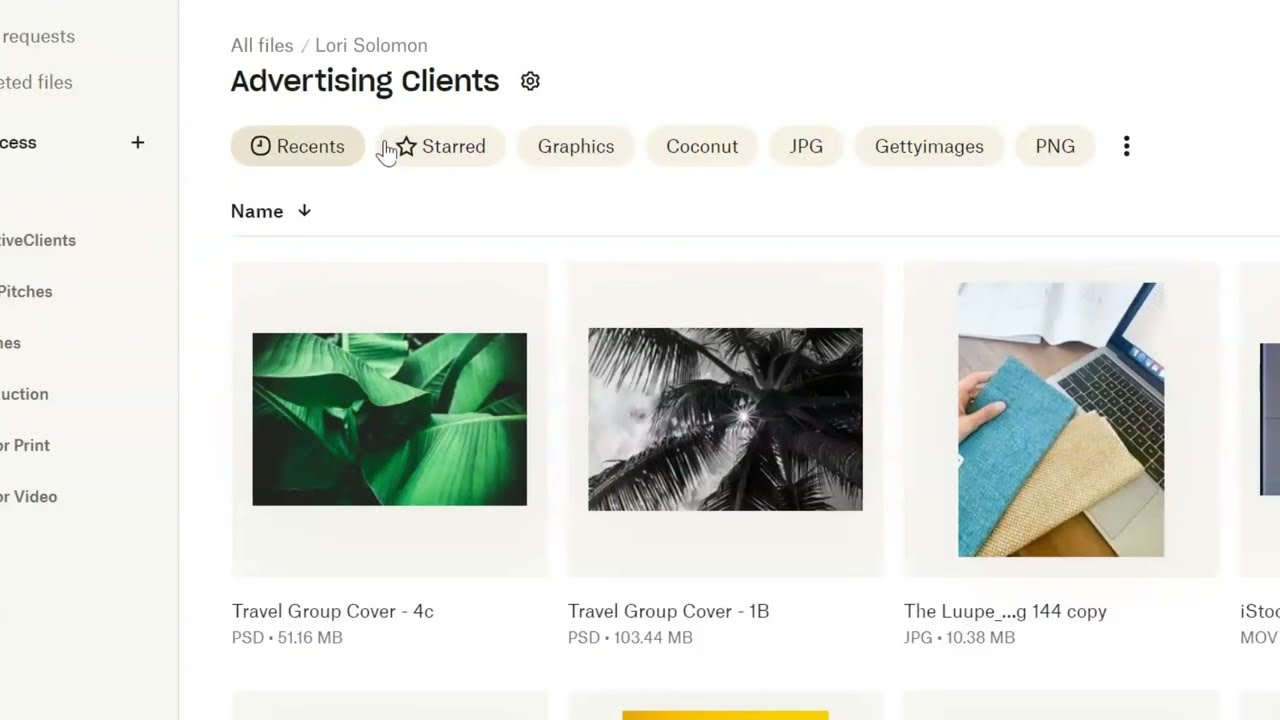Image resolution: width=1280 pixels, height=720 pixels.
Task: Enable the PNG filter chip
Action: 1055,146
